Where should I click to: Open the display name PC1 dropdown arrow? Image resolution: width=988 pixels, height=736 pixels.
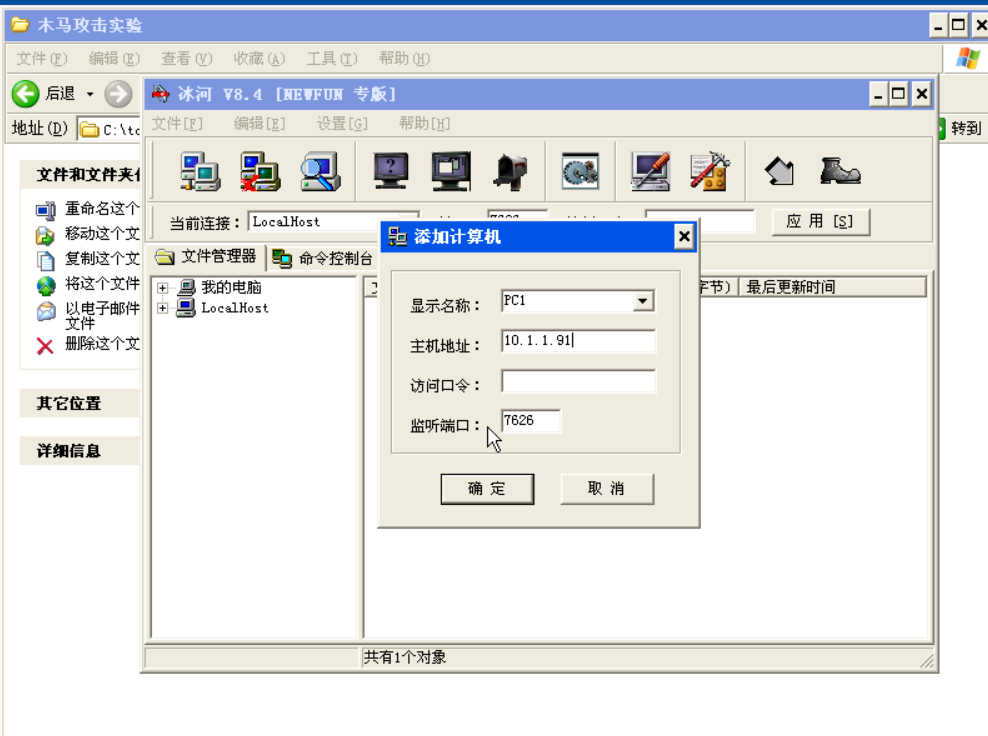click(x=642, y=301)
